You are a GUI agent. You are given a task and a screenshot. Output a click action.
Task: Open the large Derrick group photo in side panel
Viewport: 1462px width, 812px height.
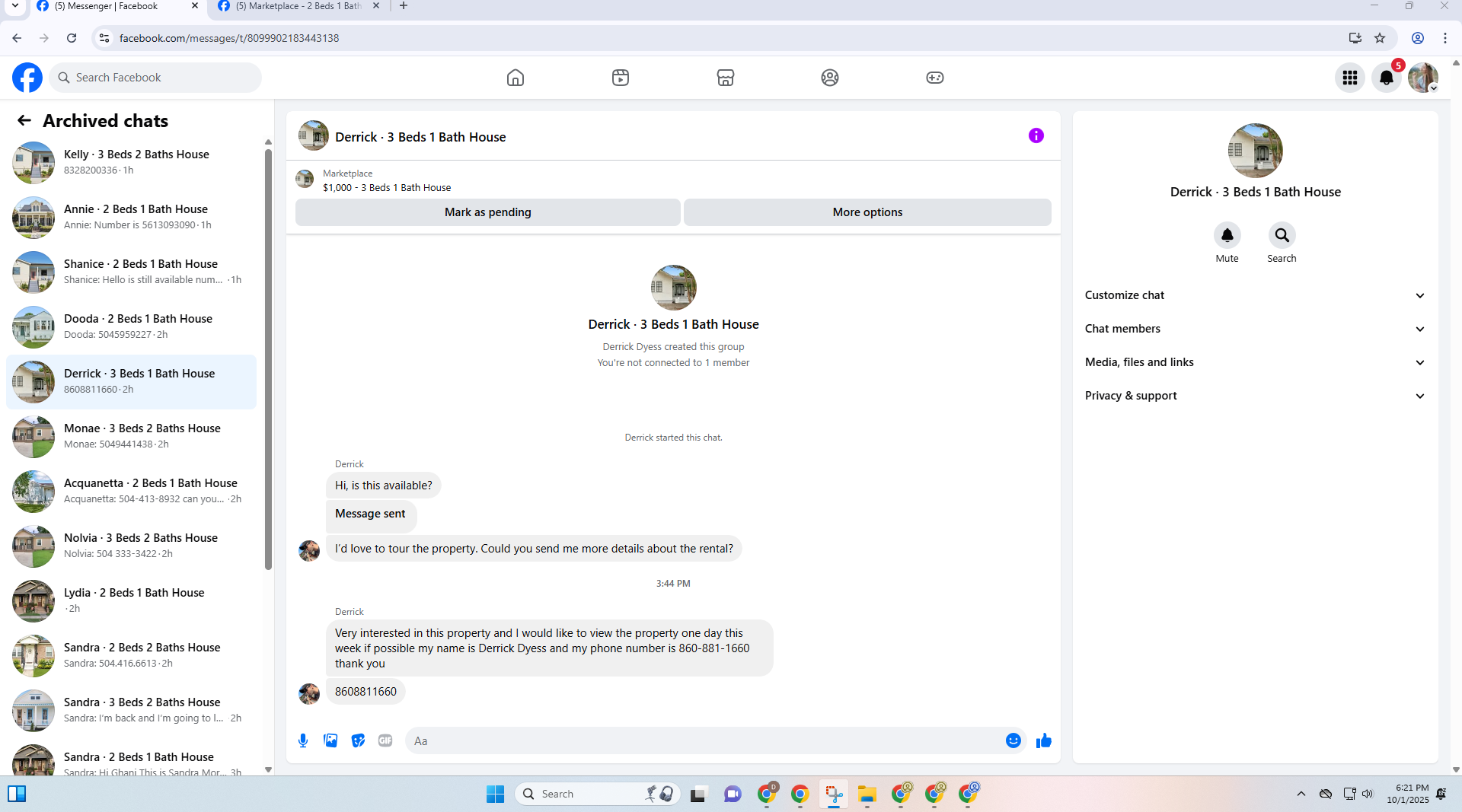[1256, 151]
